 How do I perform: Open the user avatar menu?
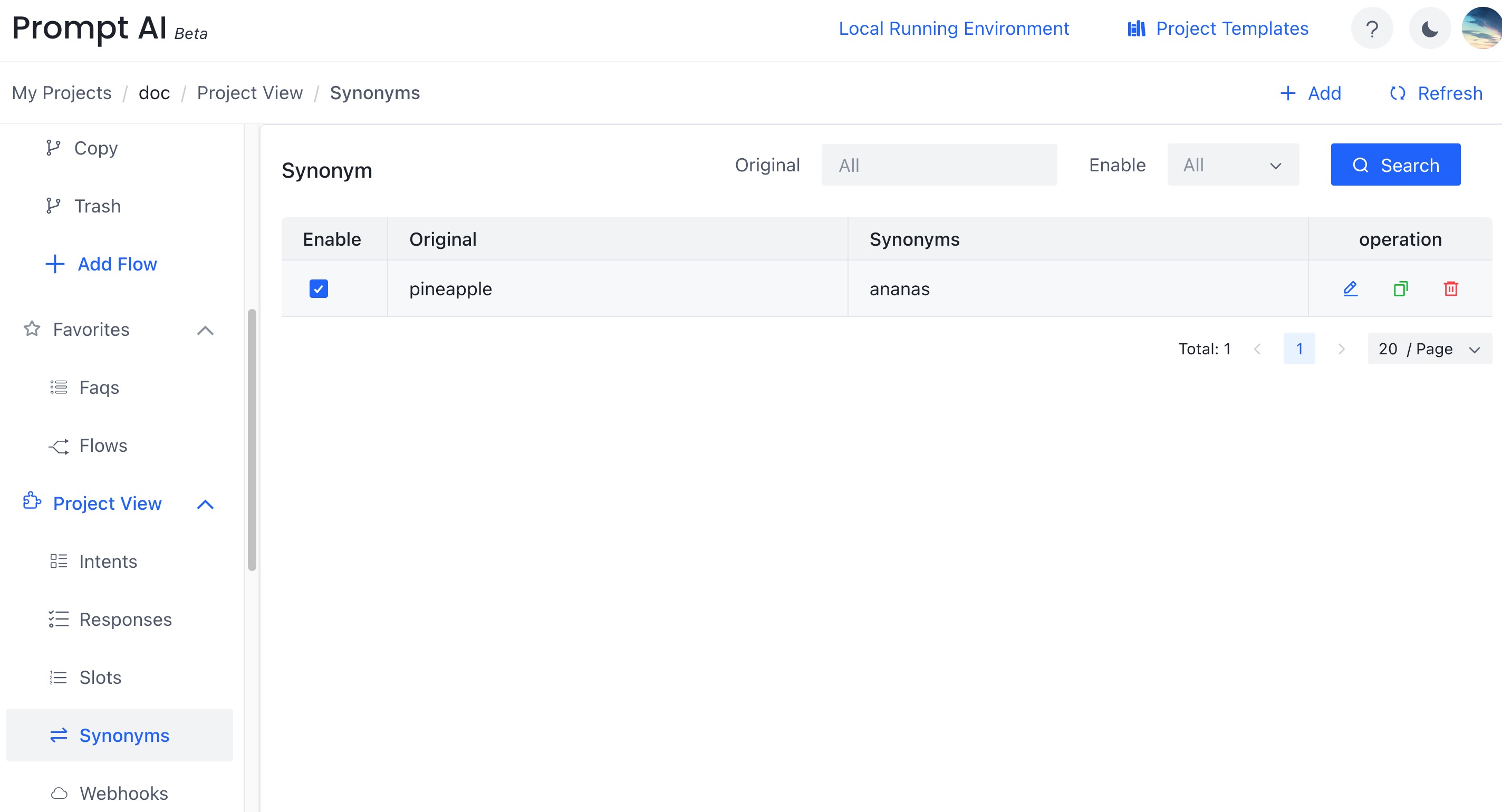[x=1481, y=28]
